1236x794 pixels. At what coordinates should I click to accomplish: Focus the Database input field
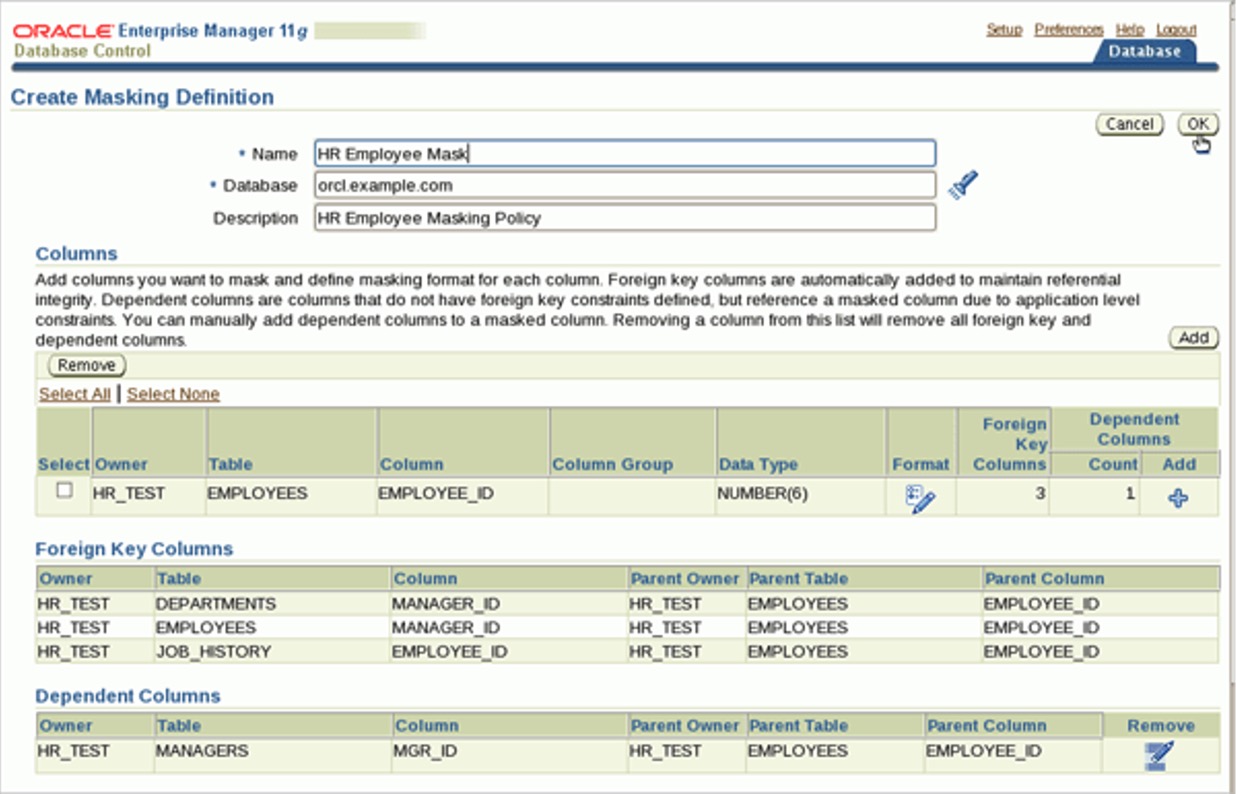[625, 185]
